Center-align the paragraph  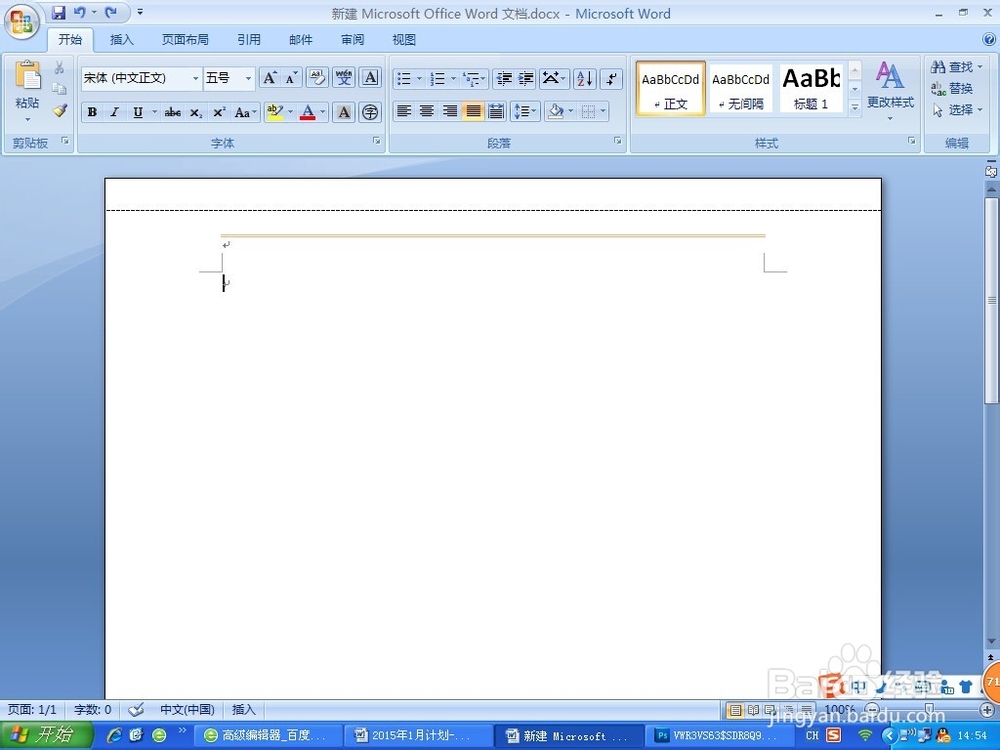click(x=426, y=111)
